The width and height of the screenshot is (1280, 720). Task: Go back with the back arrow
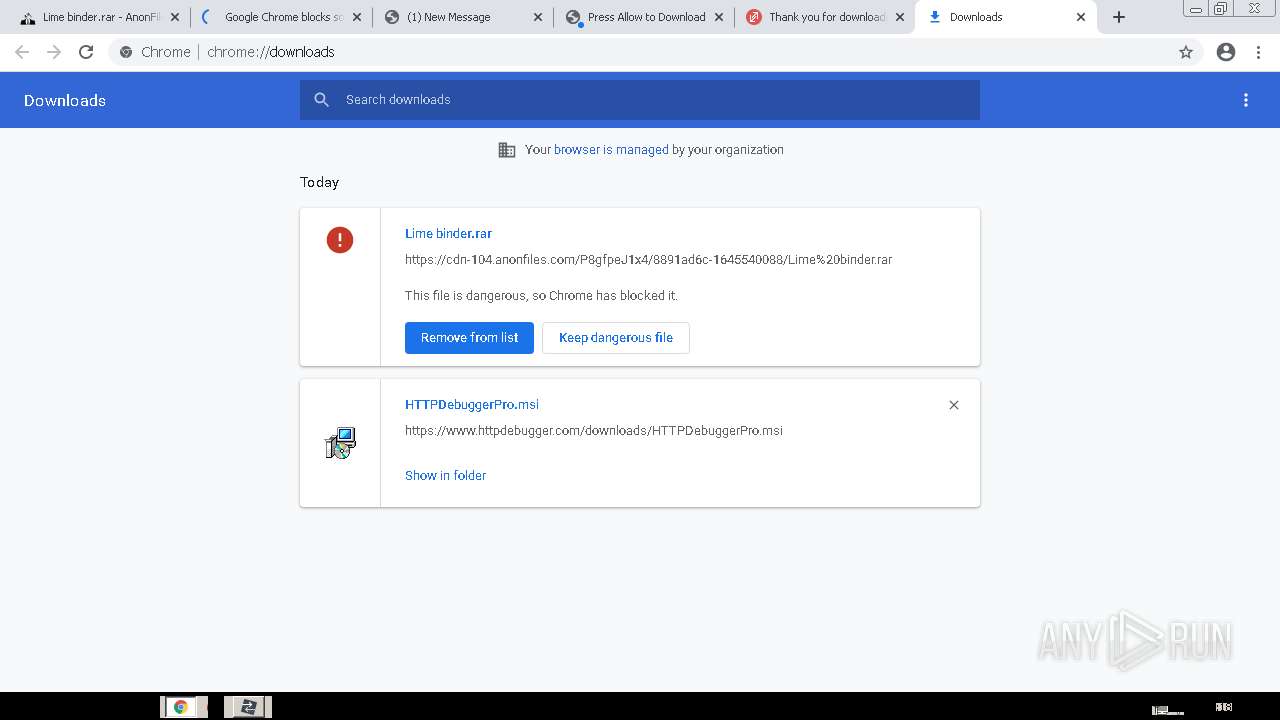coord(22,52)
